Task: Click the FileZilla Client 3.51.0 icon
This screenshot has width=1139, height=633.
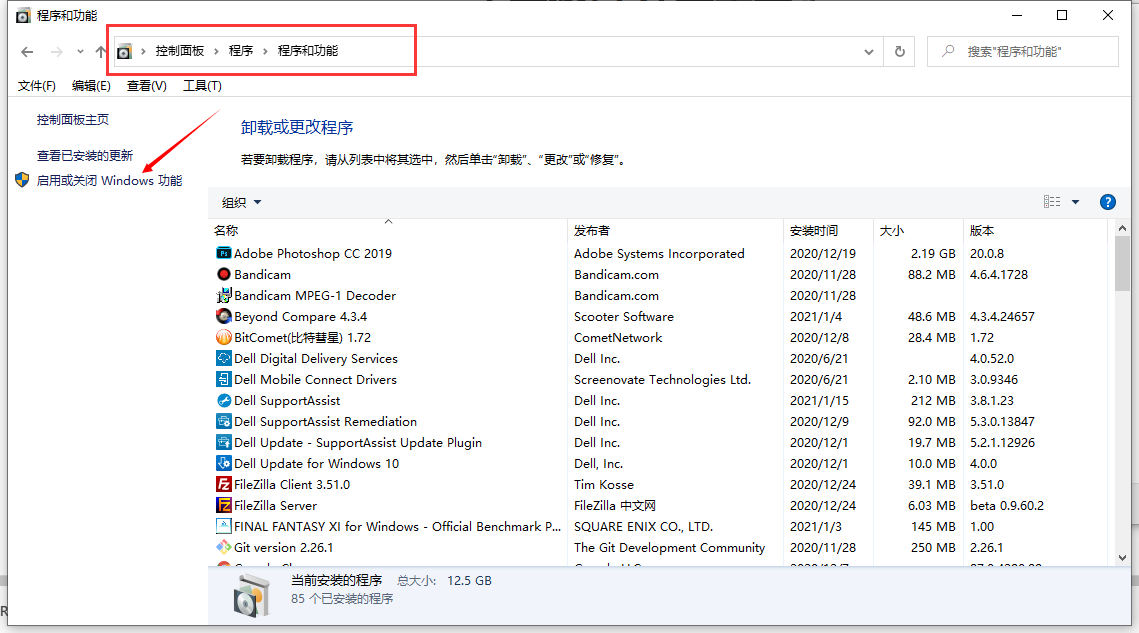Action: (224, 484)
